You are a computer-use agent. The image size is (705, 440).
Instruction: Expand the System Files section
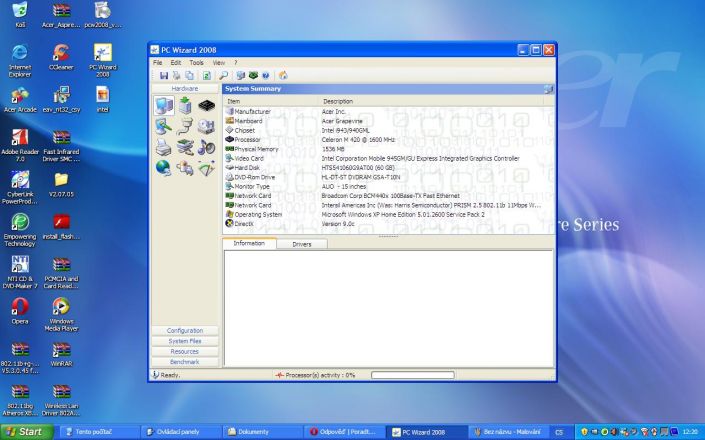tap(185, 341)
